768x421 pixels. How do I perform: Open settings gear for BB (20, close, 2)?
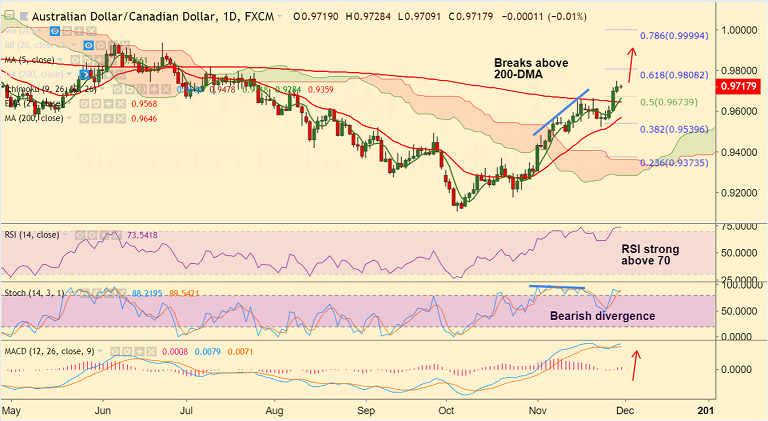[x=100, y=46]
